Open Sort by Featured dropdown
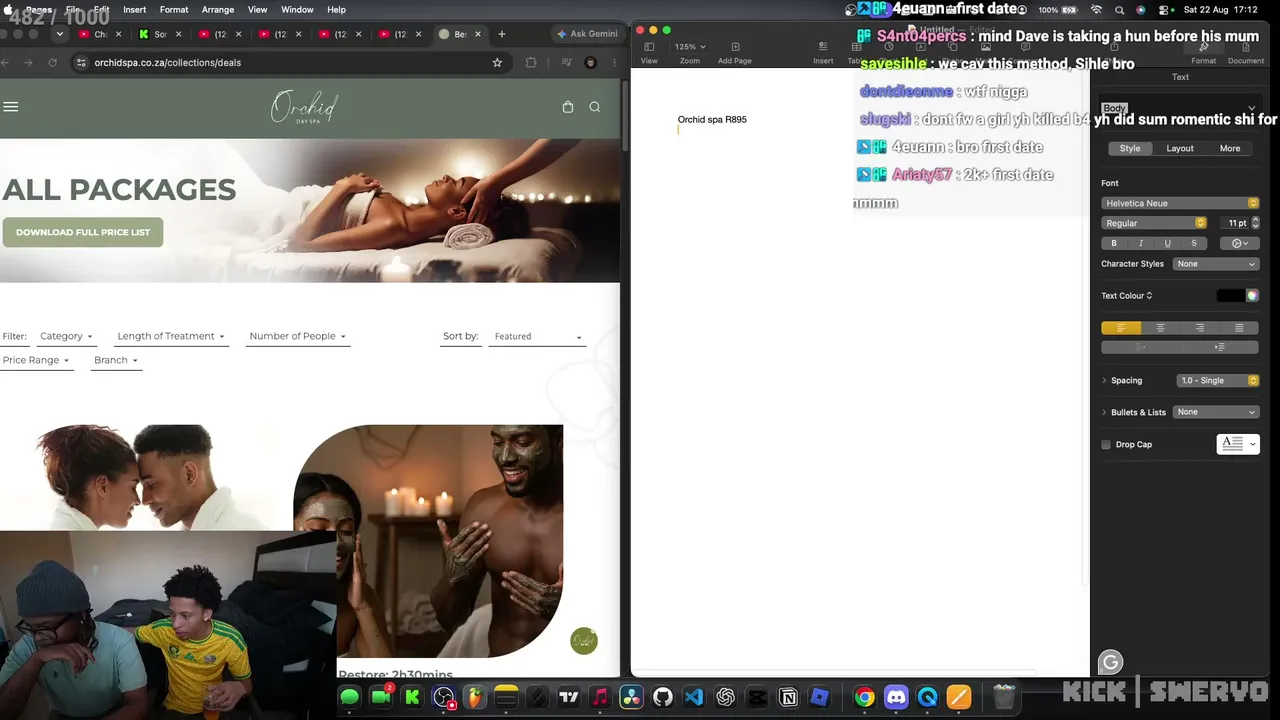1280x720 pixels. tap(537, 336)
